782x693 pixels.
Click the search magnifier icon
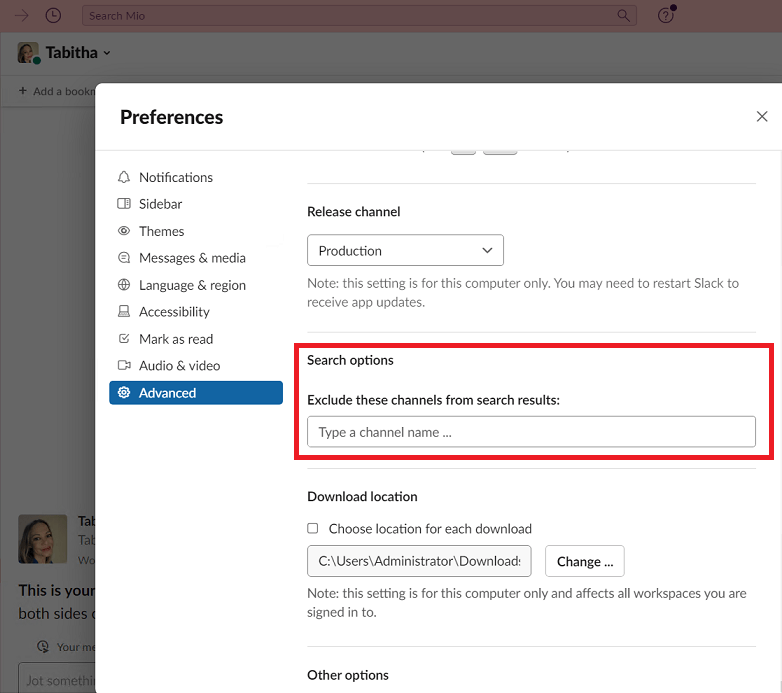point(624,16)
